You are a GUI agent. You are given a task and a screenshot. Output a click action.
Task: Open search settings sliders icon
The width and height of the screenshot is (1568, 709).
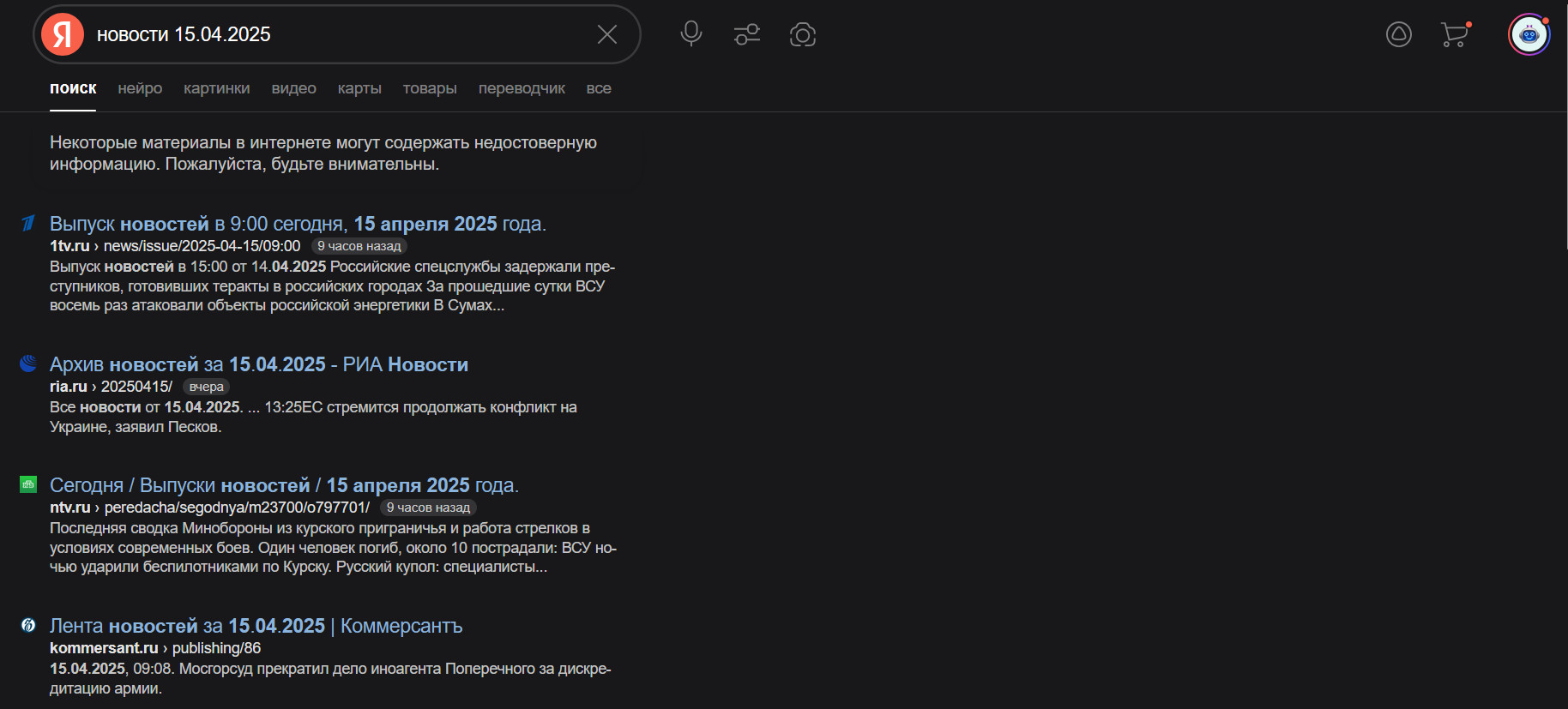point(747,34)
